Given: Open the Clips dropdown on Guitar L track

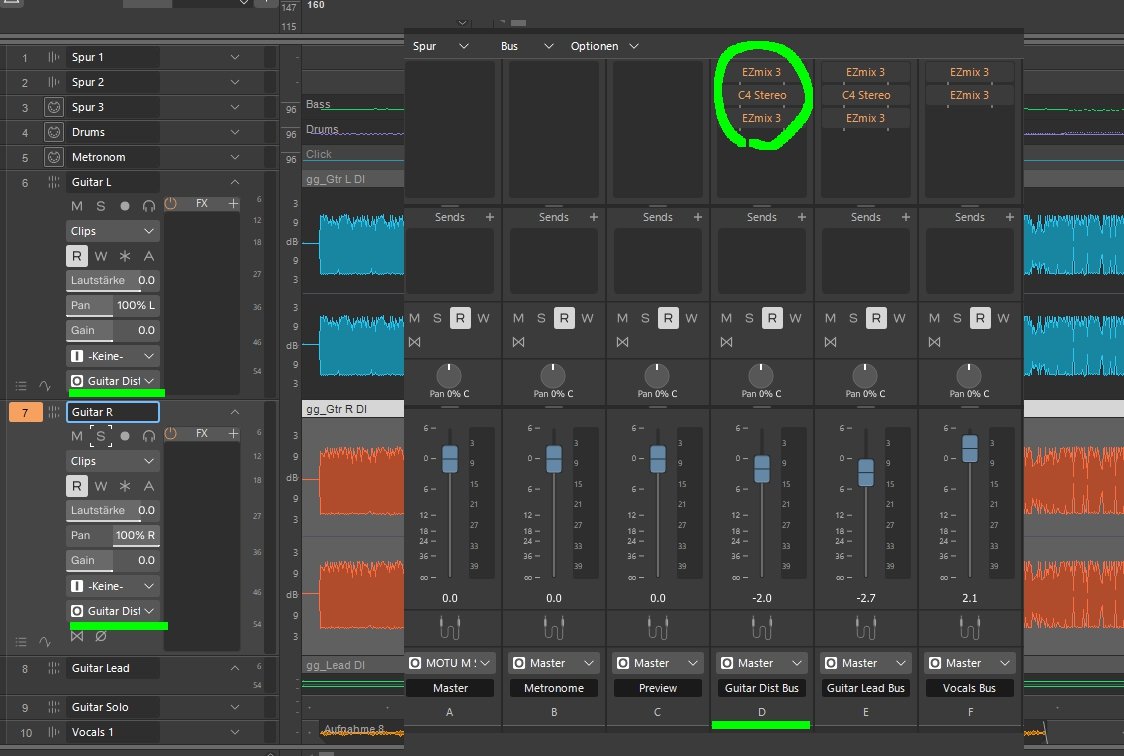Looking at the screenshot, I should point(112,231).
